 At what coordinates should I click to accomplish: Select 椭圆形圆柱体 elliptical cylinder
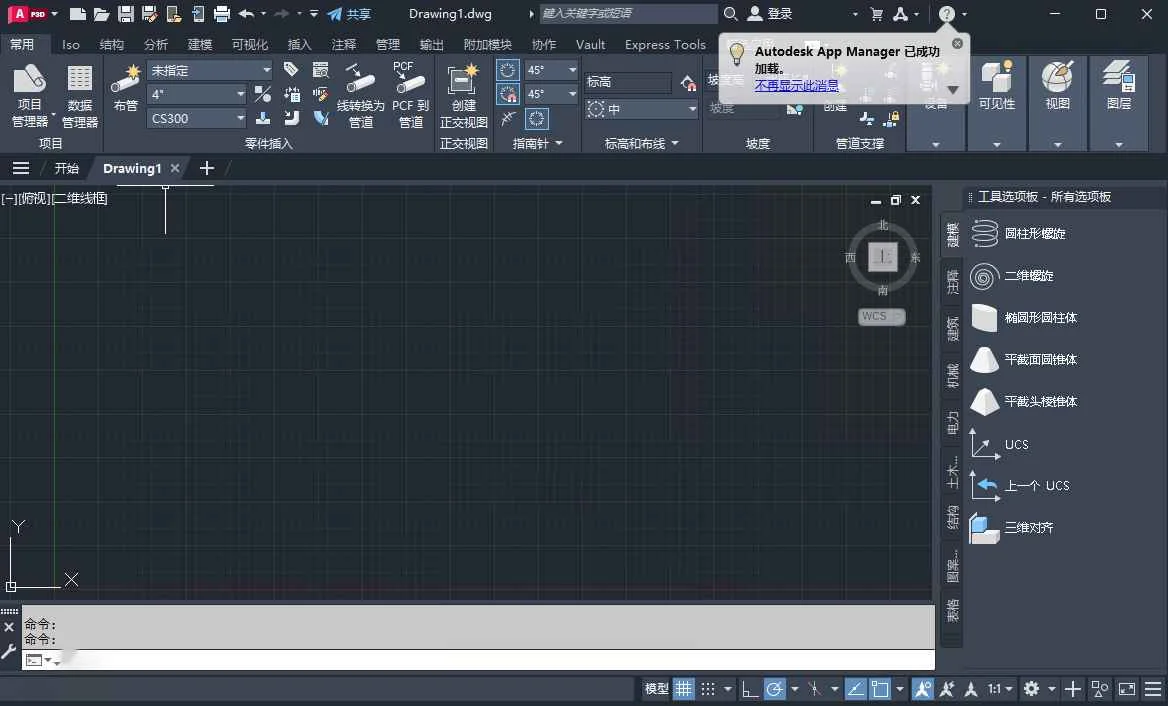(x=1023, y=317)
